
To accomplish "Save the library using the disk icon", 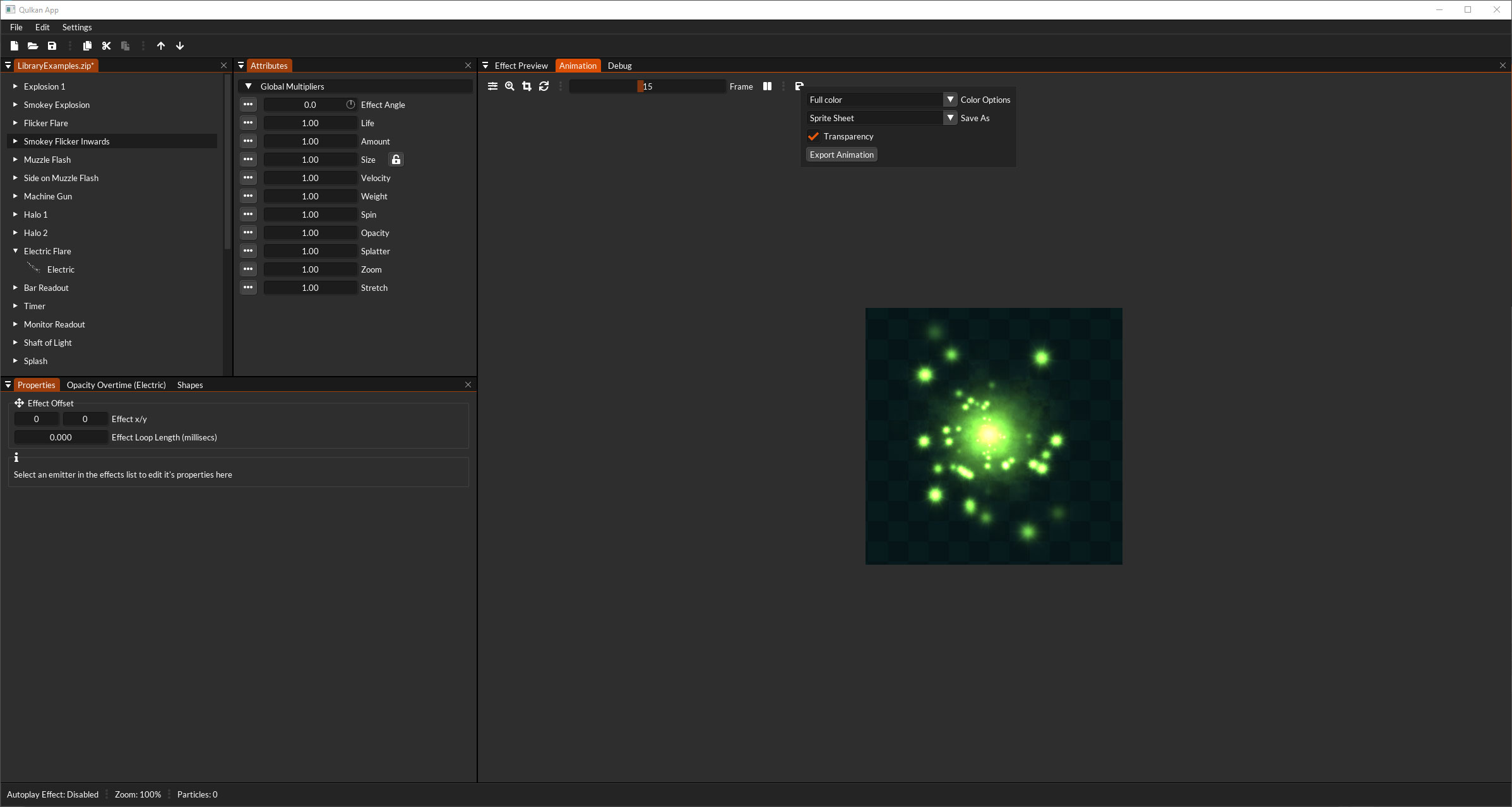I will (x=52, y=46).
